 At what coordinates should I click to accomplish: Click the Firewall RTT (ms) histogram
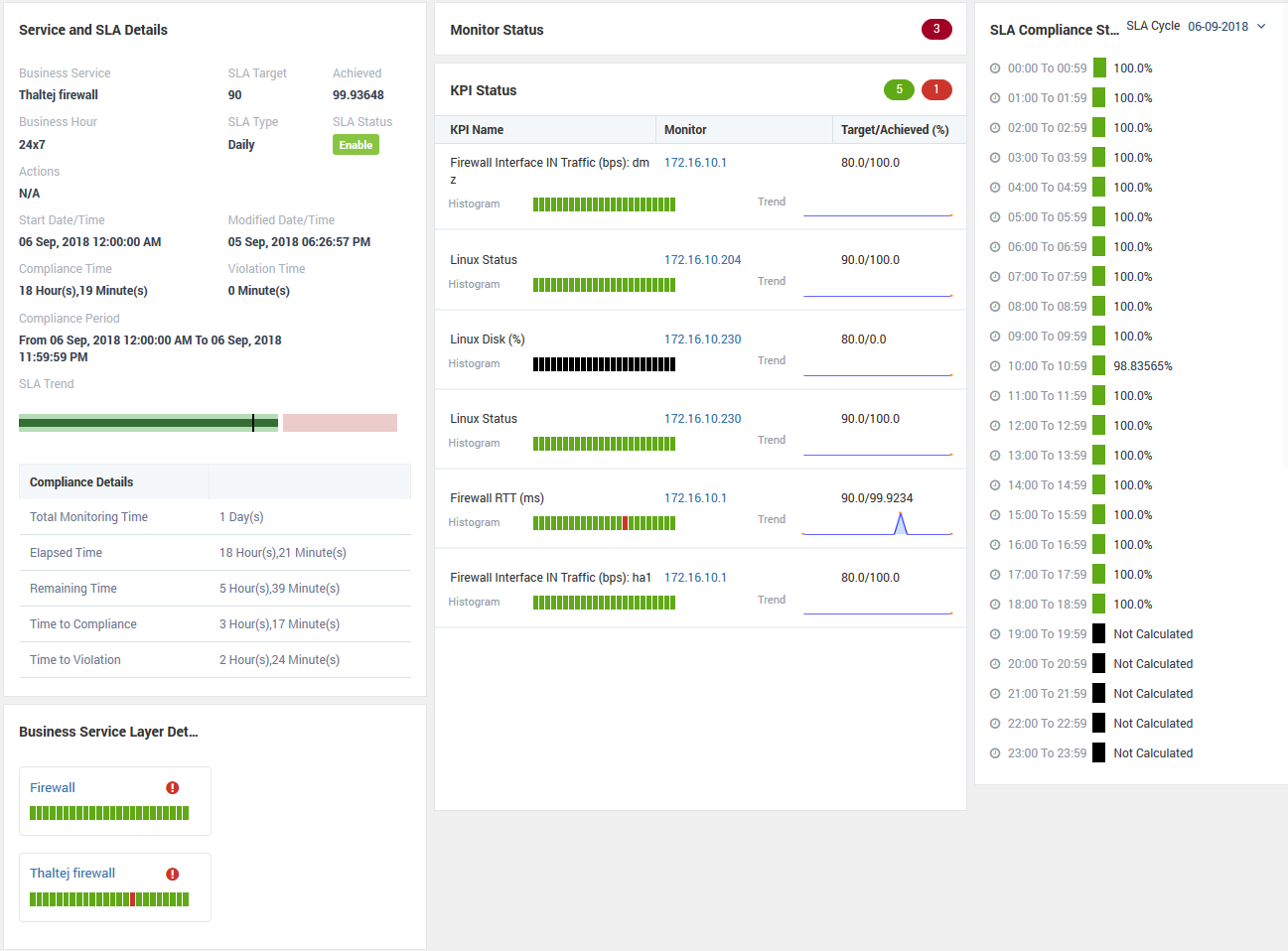pyautogui.click(x=604, y=523)
